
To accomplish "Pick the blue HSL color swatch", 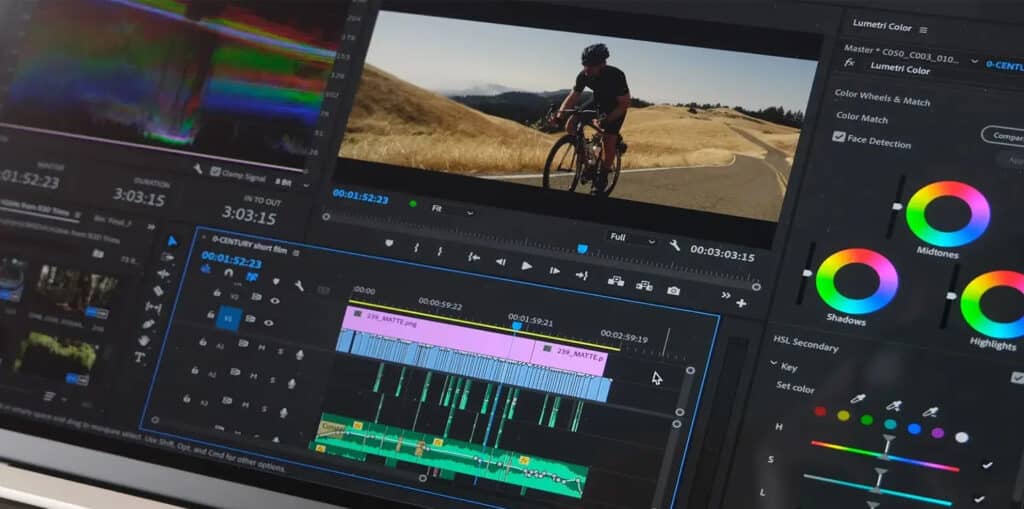I will tap(914, 429).
